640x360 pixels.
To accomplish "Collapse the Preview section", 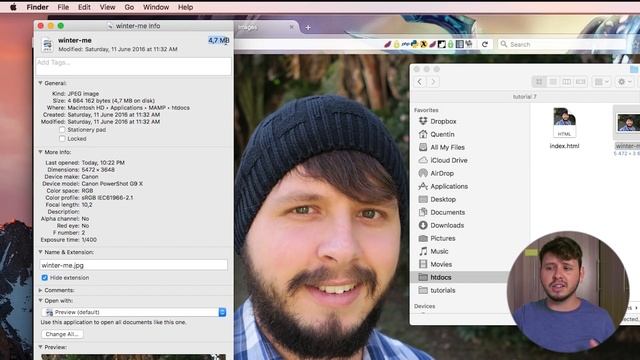I will pos(40,347).
